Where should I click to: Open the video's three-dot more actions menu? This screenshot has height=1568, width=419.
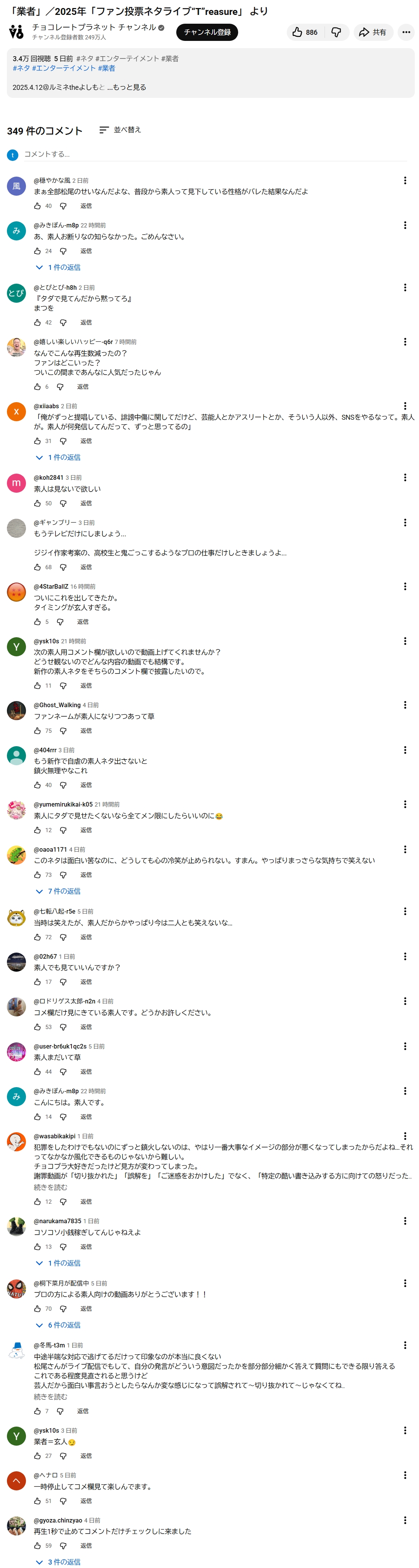406,32
